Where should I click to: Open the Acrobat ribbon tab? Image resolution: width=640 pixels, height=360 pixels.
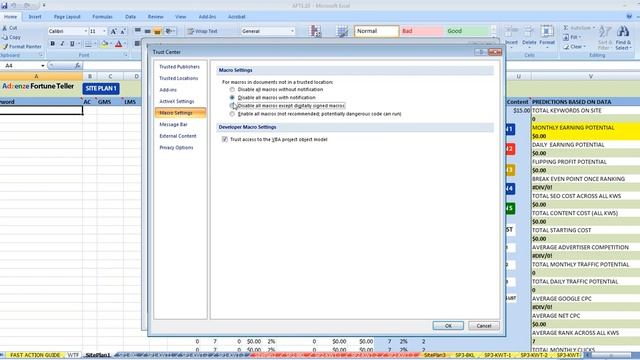click(x=236, y=17)
